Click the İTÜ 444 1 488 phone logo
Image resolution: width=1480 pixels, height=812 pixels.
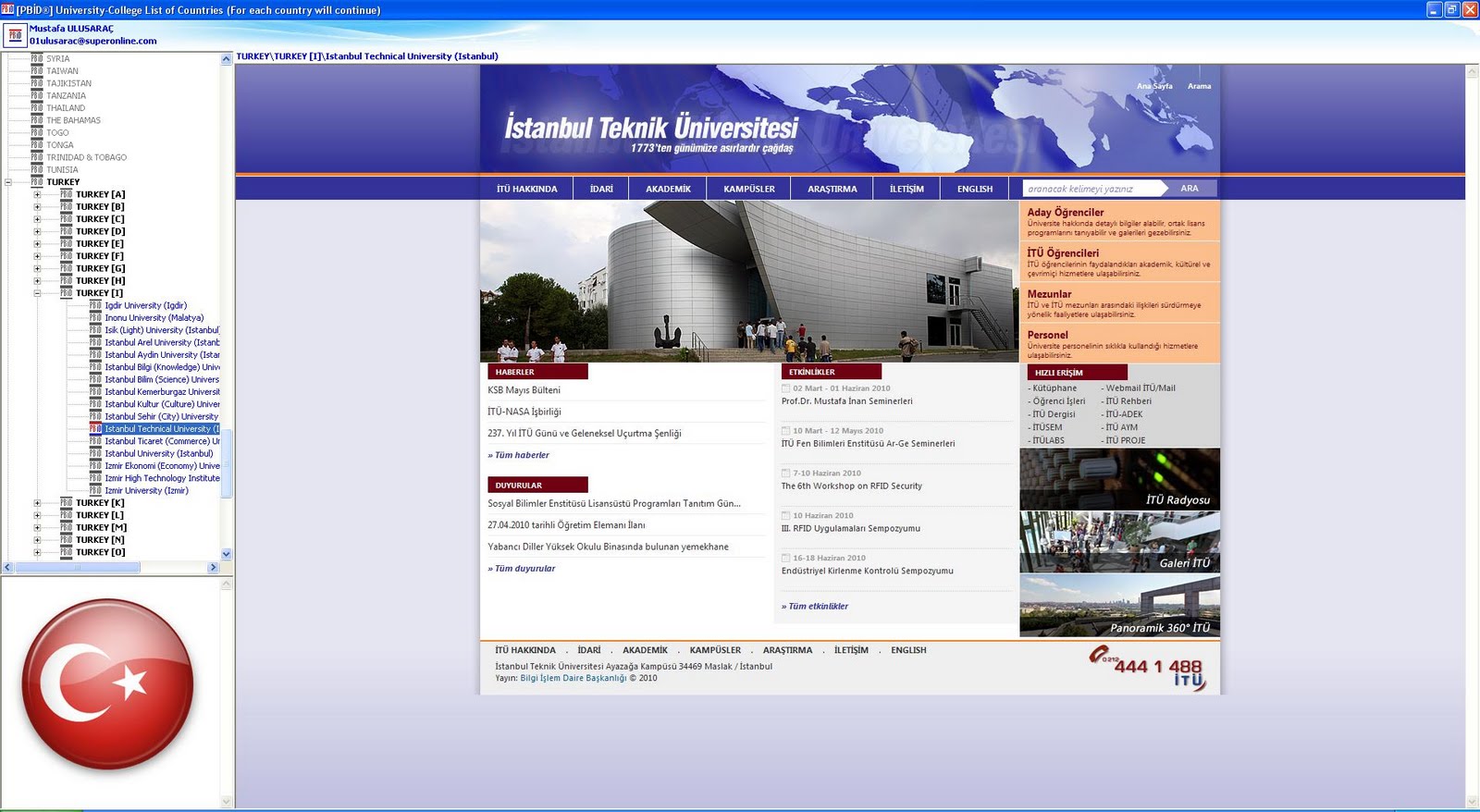click(1148, 668)
